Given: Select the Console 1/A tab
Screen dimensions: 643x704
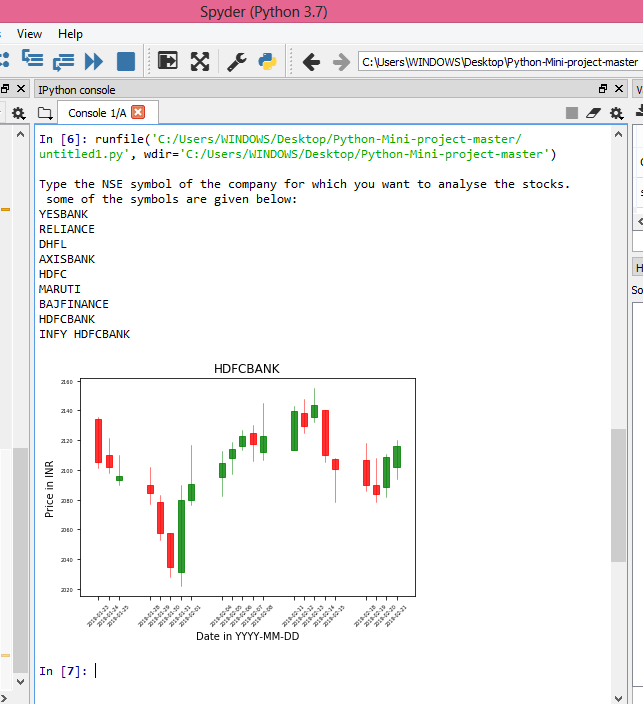Looking at the screenshot, I should tap(97, 113).
